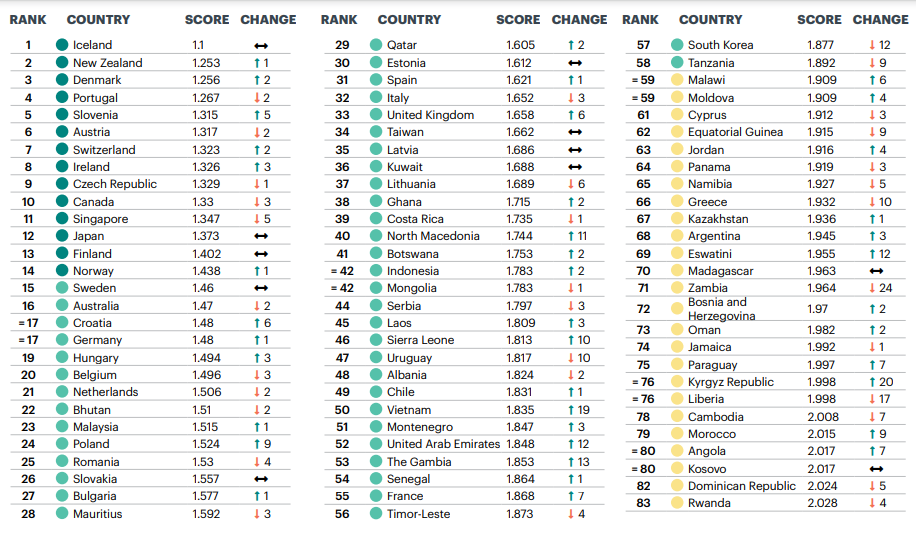Image resolution: width=916 pixels, height=537 pixels.
Task: Click the no-change arrow in Iceland's row
Action: tap(261, 46)
